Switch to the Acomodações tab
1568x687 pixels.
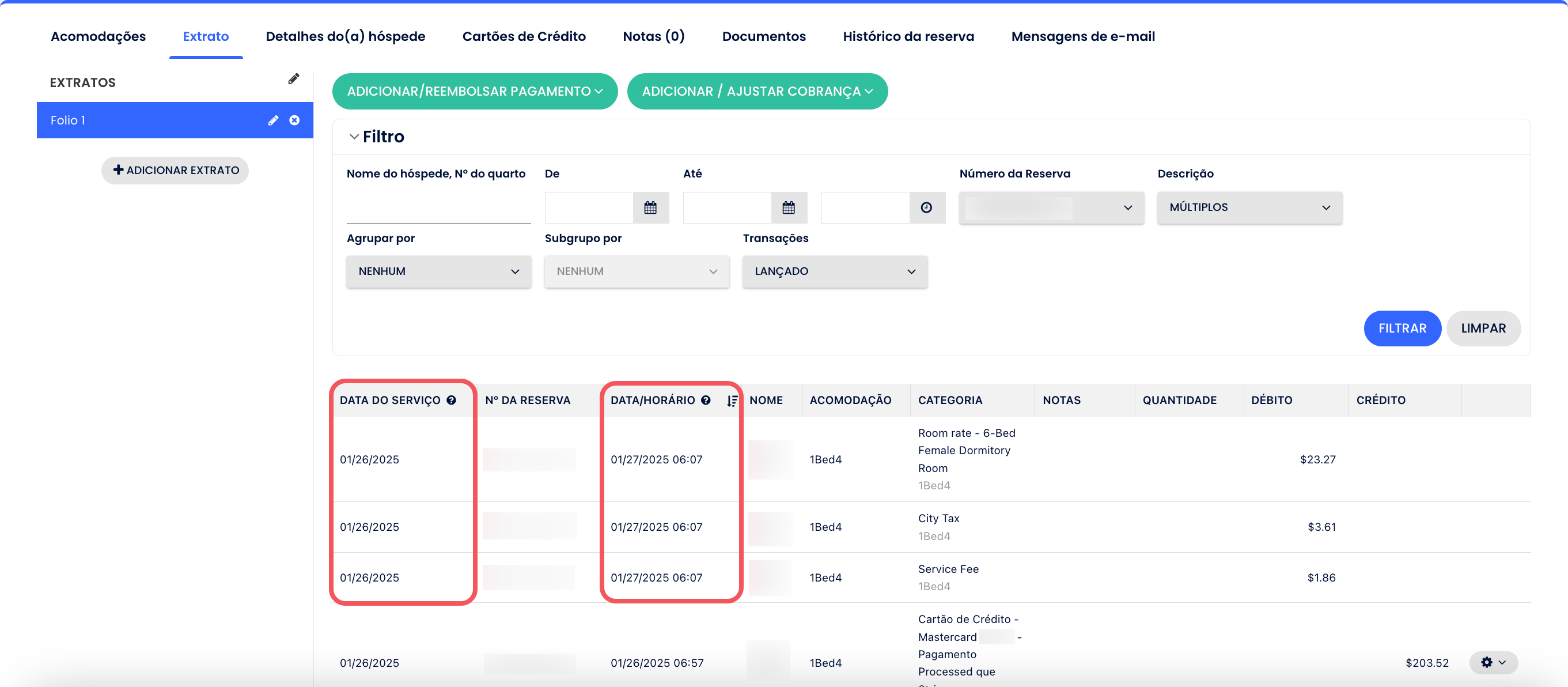click(98, 36)
